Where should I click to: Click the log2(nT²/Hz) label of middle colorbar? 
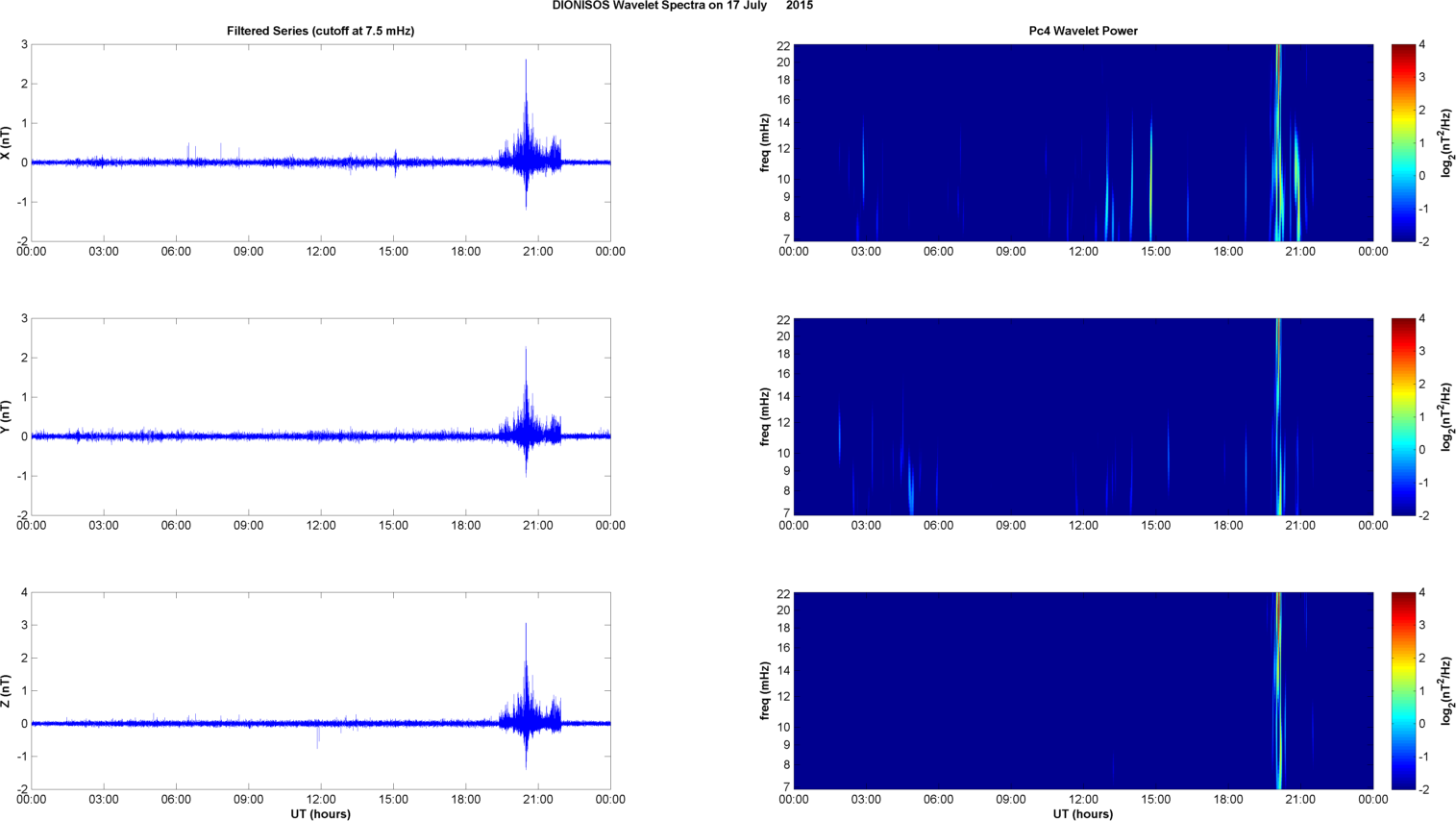(1446, 417)
